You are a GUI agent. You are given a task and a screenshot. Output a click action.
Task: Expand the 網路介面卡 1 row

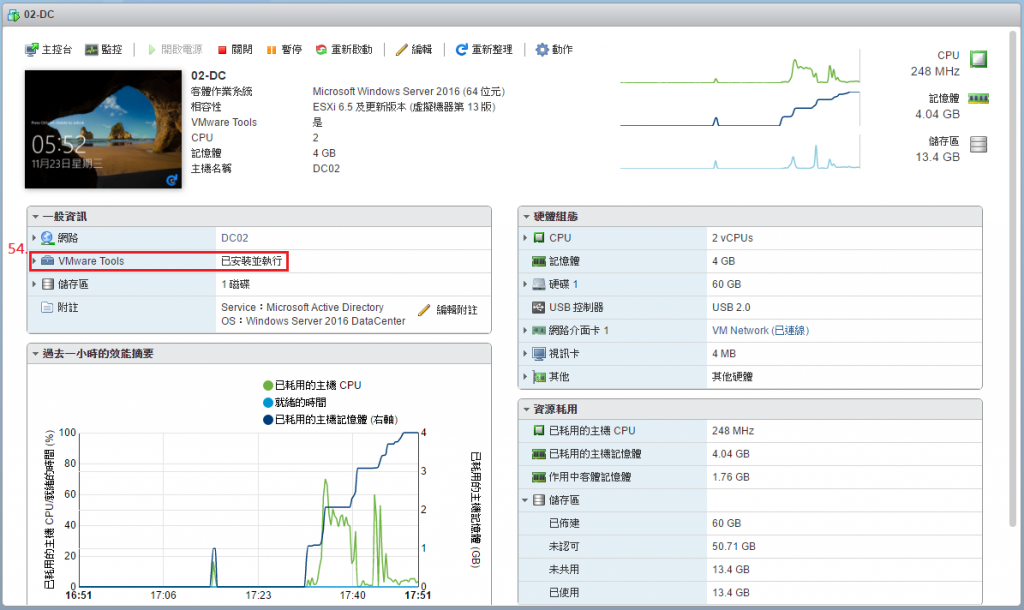coord(525,330)
